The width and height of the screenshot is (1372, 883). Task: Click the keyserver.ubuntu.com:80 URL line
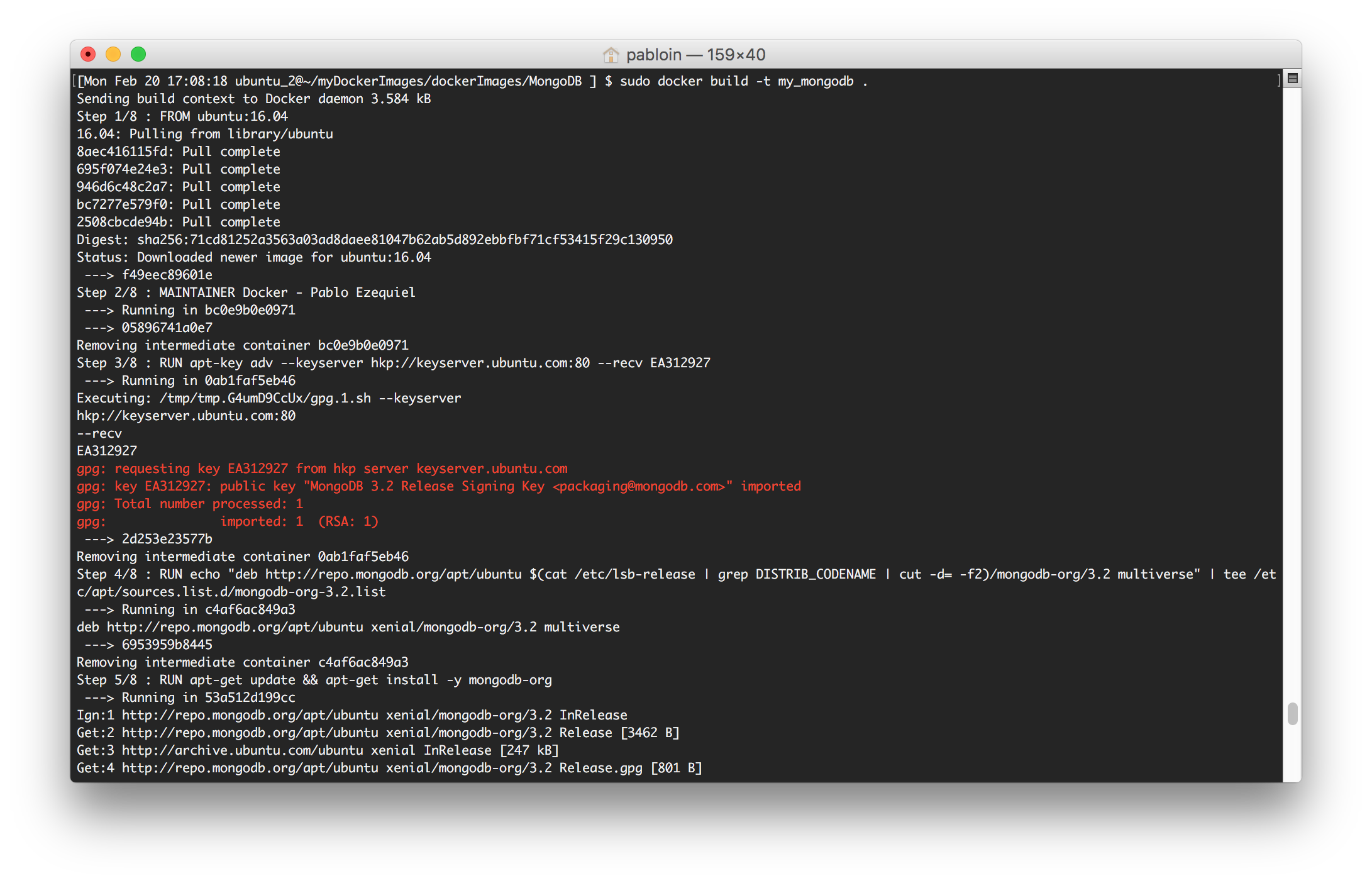pyautogui.click(x=186, y=416)
